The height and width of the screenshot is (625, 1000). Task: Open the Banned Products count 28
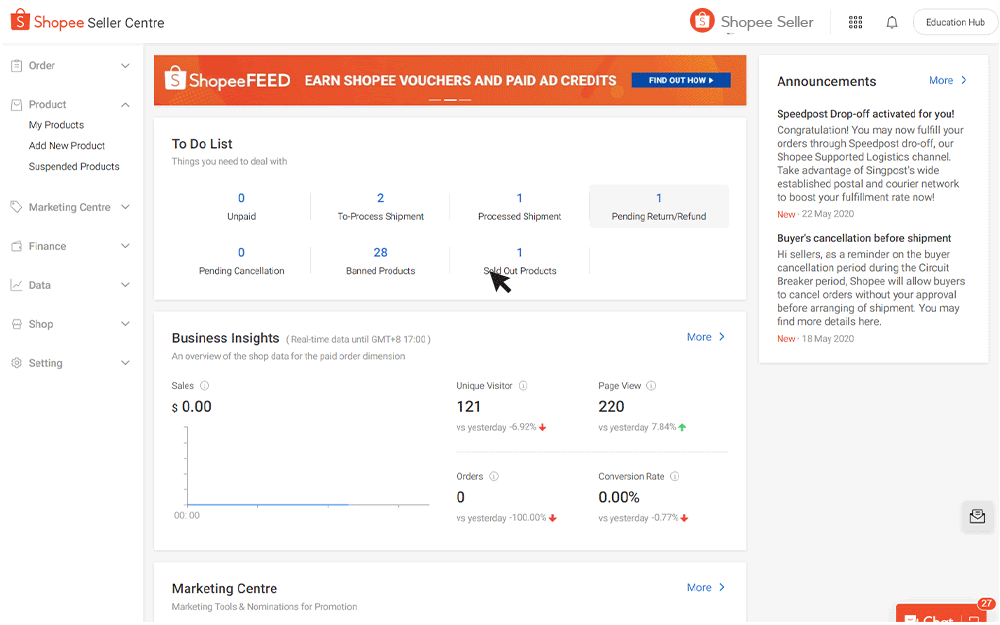pos(380,253)
